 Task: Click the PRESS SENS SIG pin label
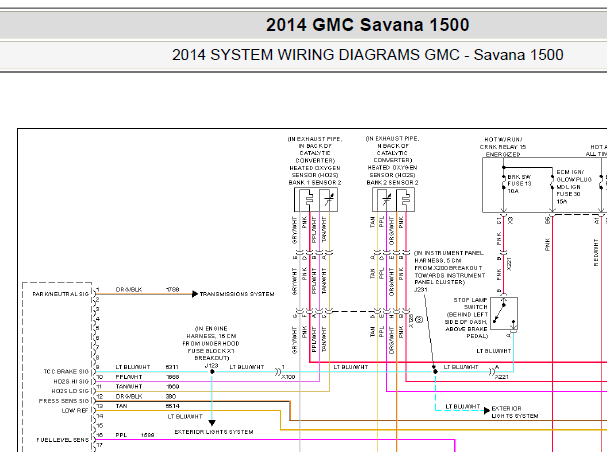click(64, 401)
